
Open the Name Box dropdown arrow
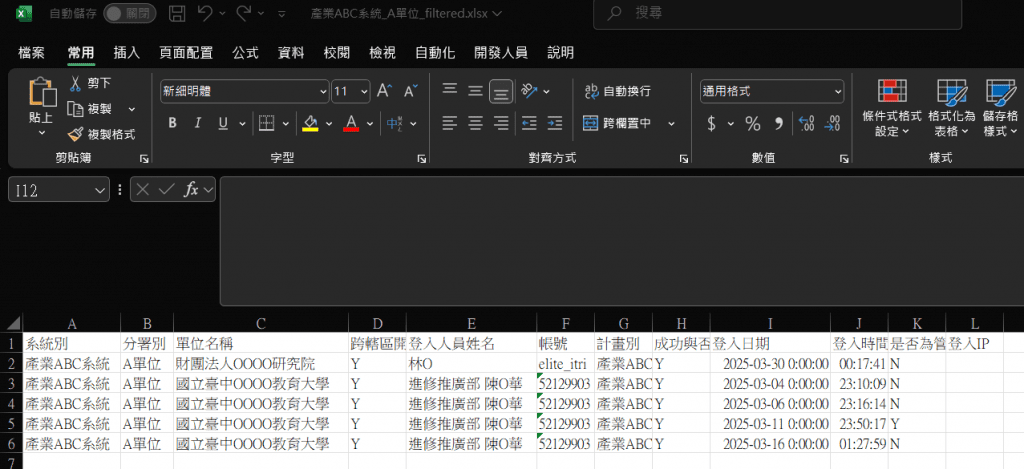point(99,189)
